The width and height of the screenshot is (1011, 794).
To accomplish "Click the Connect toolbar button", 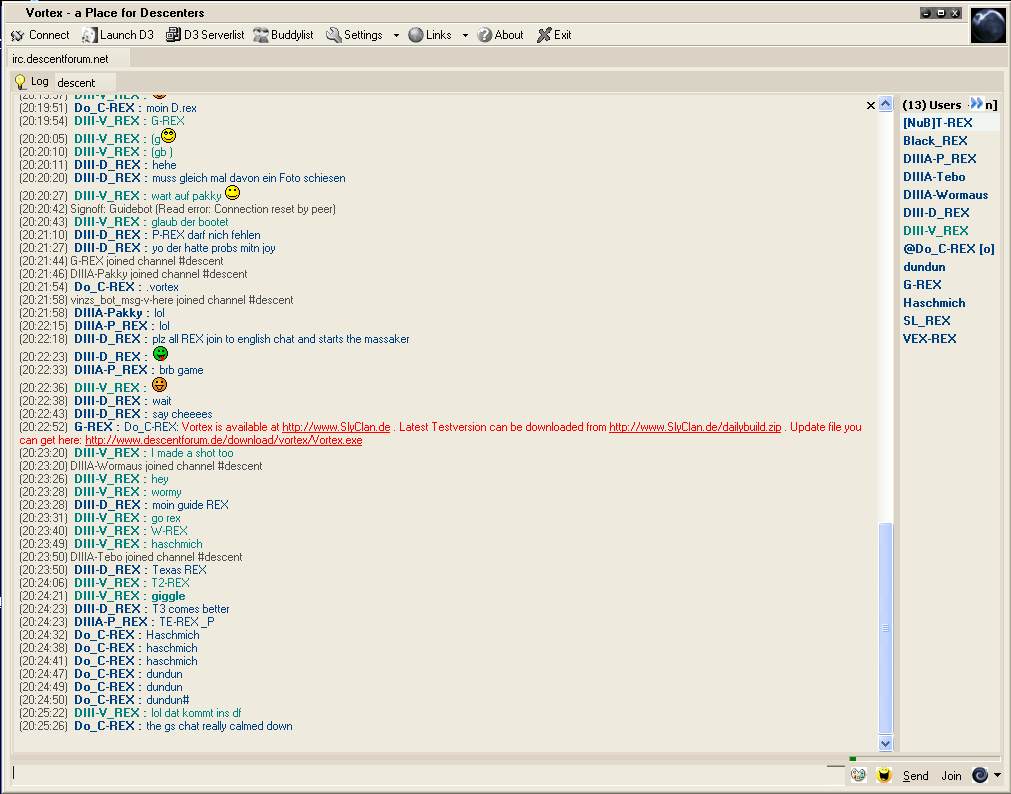I will click(x=40, y=35).
